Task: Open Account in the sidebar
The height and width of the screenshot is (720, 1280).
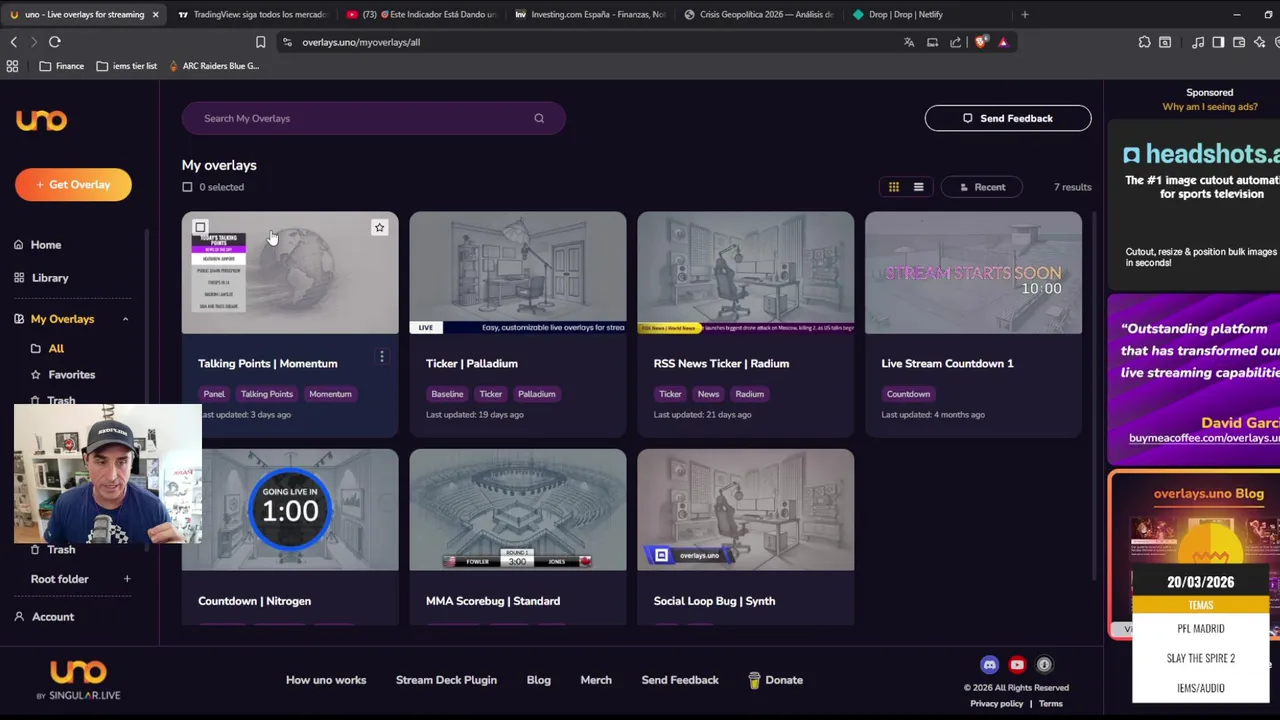Action: [53, 617]
